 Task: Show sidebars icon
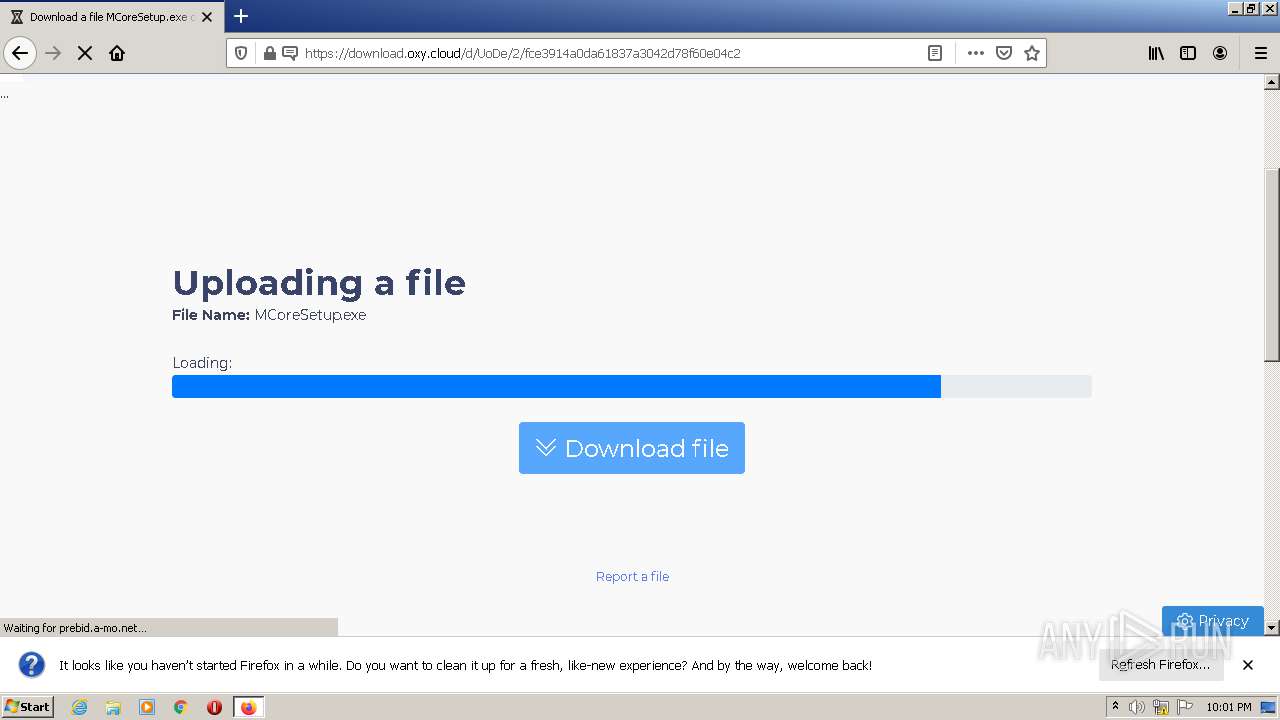pyautogui.click(x=1188, y=53)
